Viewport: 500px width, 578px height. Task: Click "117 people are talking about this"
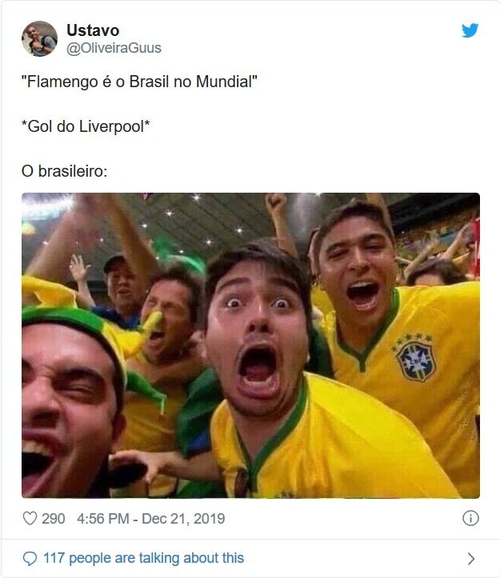(x=144, y=558)
